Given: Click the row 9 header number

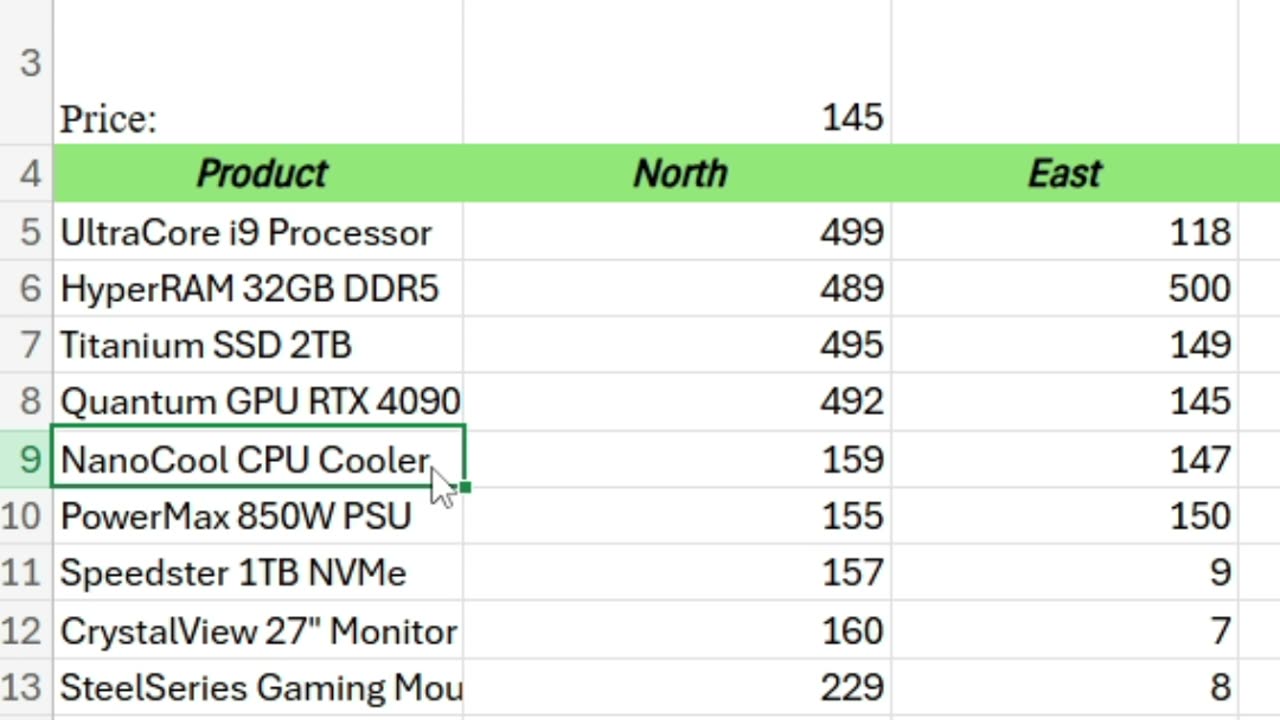Looking at the screenshot, I should point(27,459).
